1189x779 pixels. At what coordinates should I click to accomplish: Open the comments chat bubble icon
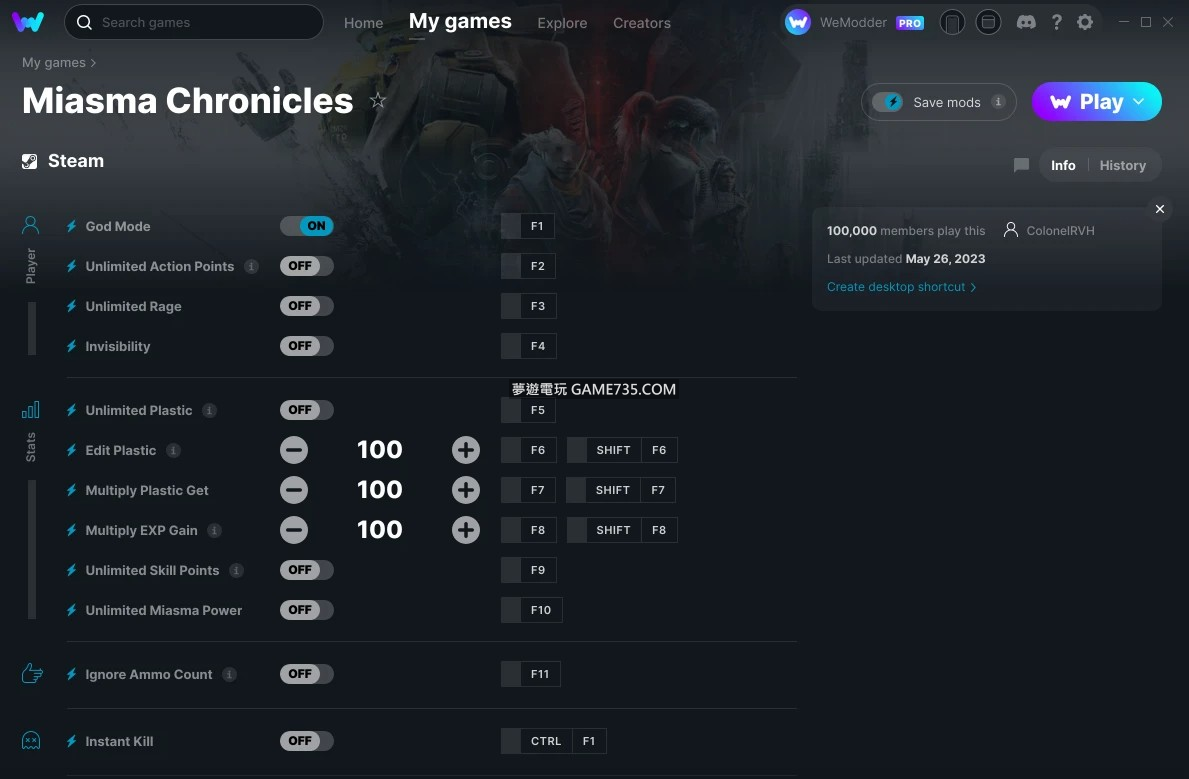click(1021, 165)
